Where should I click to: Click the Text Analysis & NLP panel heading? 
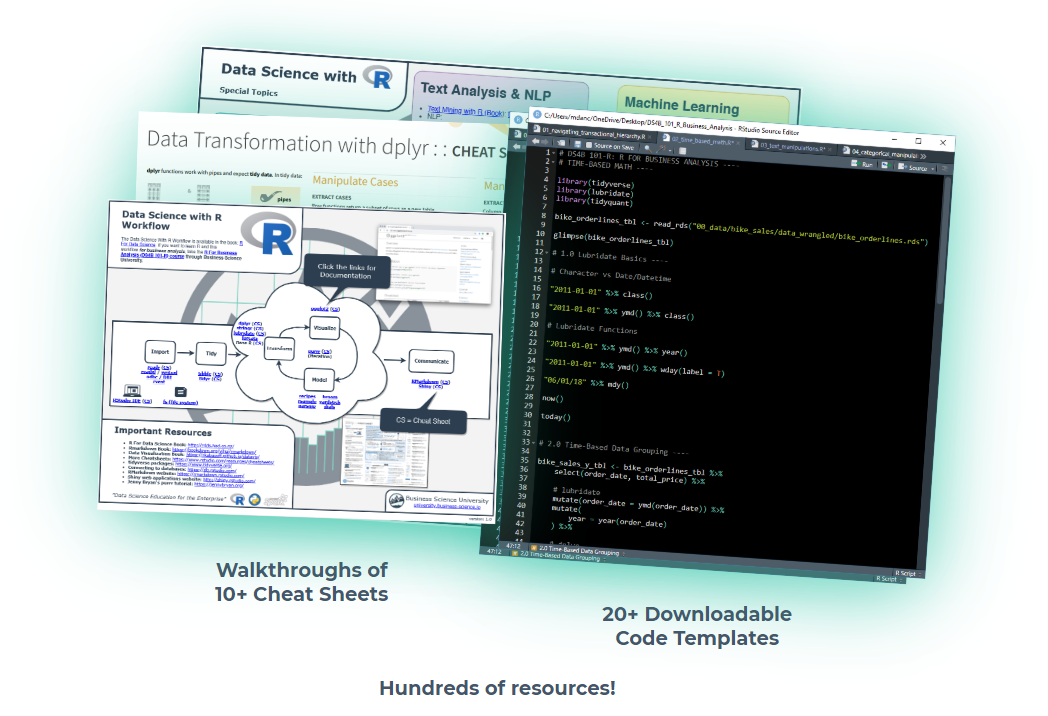pos(486,92)
